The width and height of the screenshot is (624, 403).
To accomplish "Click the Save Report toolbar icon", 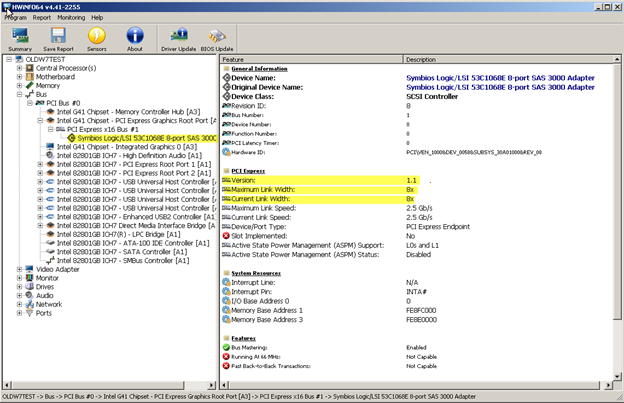I will tap(58, 38).
